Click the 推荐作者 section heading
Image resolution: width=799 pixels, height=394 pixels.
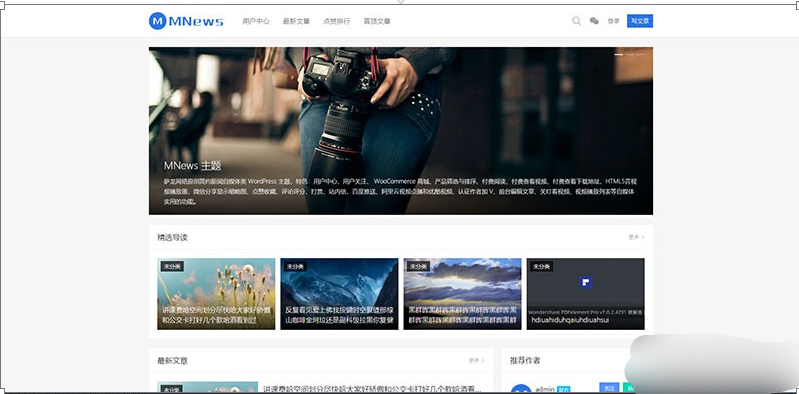coord(525,361)
